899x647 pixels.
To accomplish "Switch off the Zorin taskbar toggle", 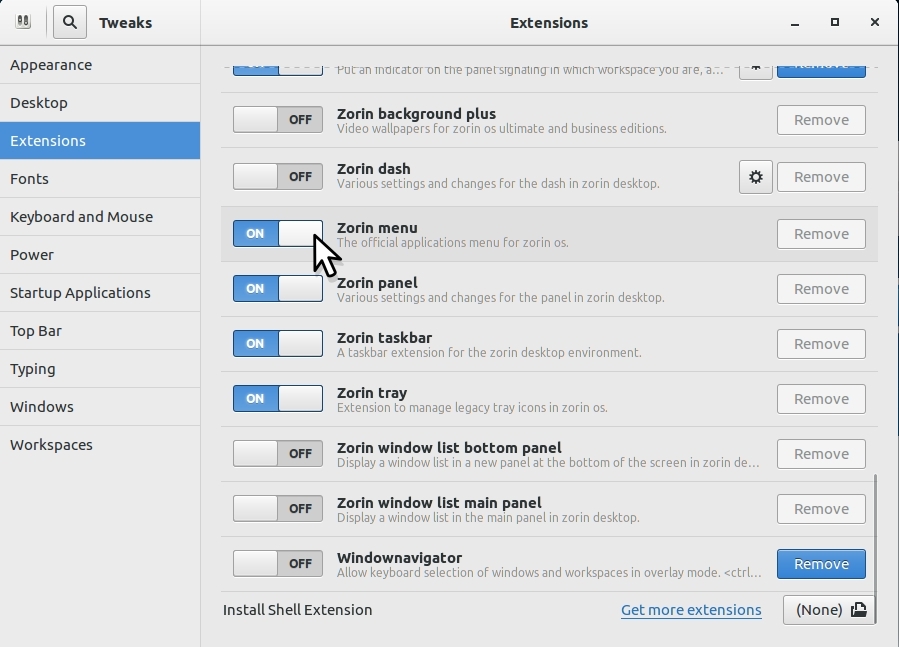I will point(278,344).
